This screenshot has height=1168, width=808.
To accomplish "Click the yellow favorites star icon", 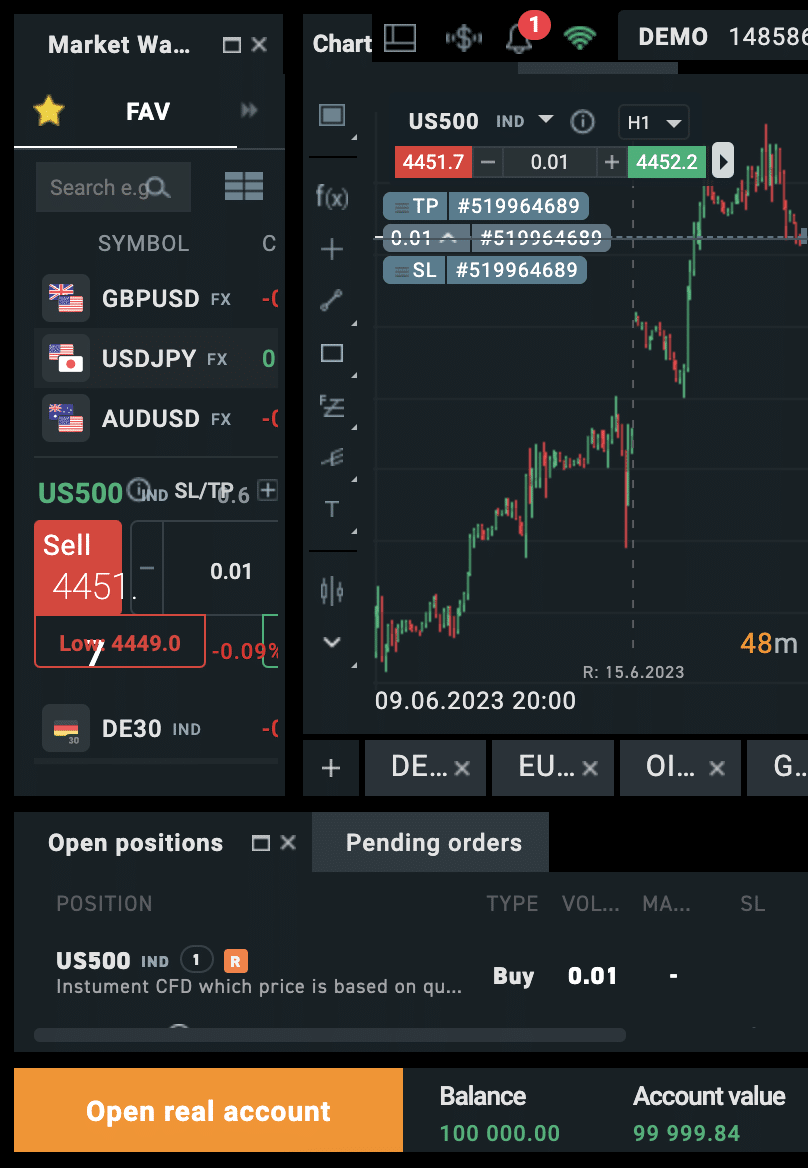I will pos(49,112).
